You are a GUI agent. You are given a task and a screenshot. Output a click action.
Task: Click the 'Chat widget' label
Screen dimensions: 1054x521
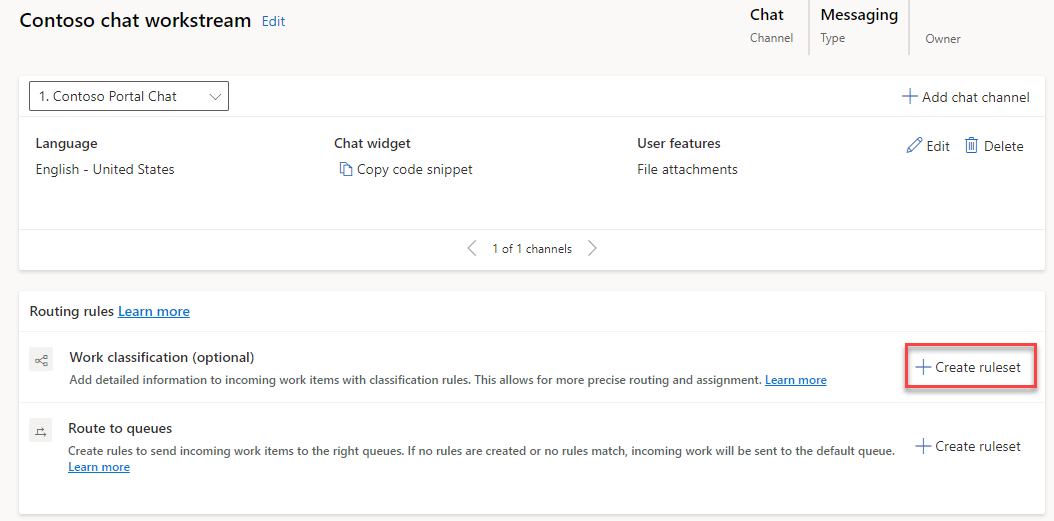[372, 143]
